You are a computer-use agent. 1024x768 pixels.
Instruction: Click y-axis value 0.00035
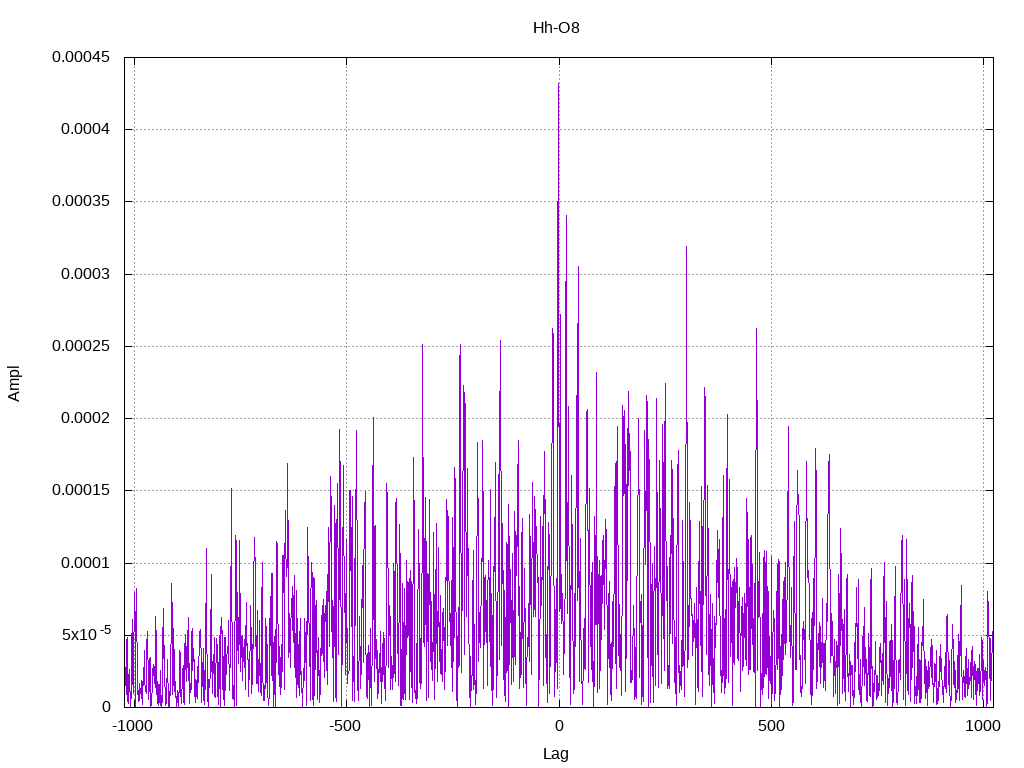(x=81, y=201)
